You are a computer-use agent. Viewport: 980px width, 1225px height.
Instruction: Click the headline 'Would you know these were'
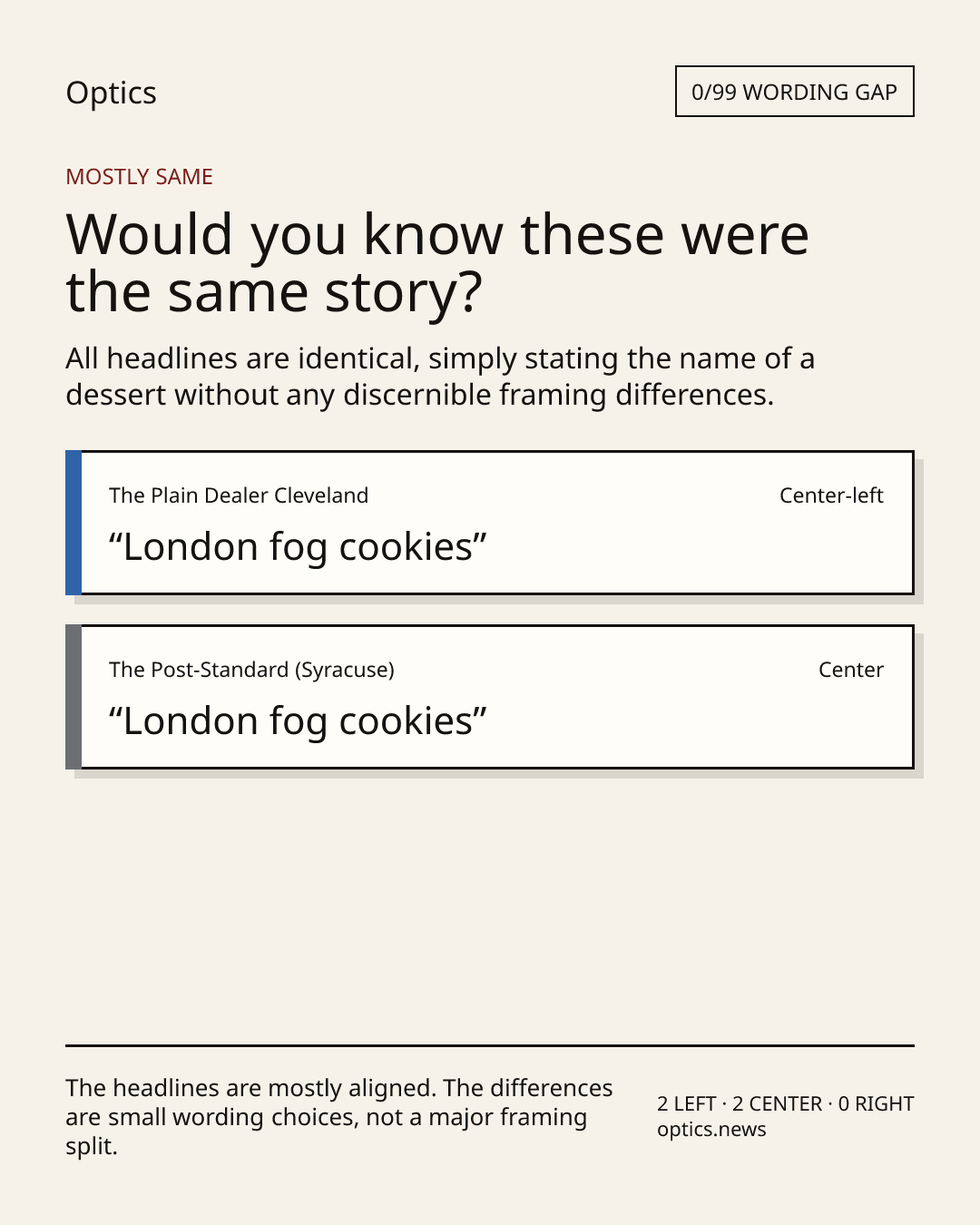click(436, 234)
